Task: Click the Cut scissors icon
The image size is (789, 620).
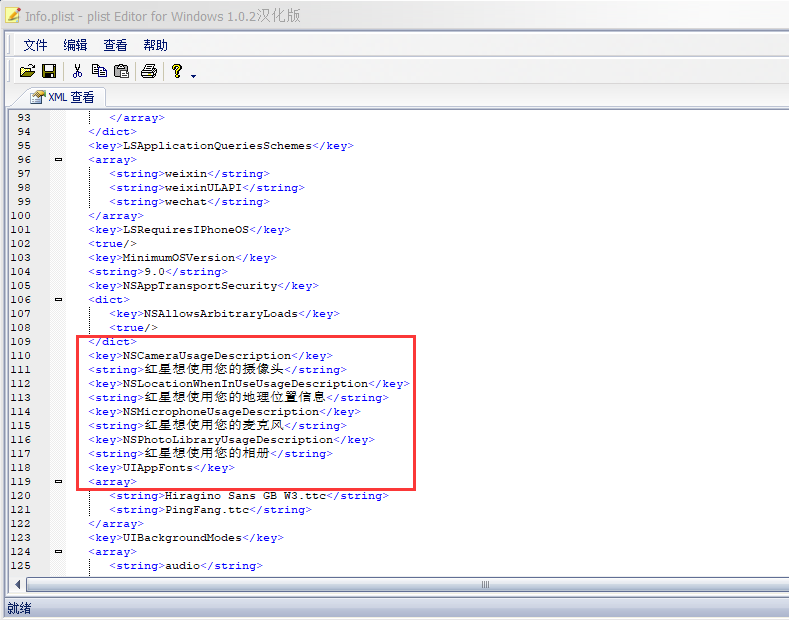Action: [77, 71]
